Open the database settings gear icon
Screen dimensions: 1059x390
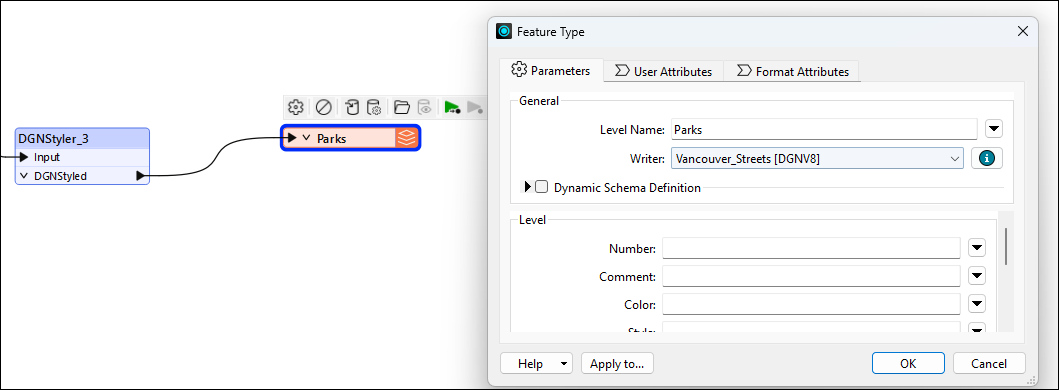375,107
